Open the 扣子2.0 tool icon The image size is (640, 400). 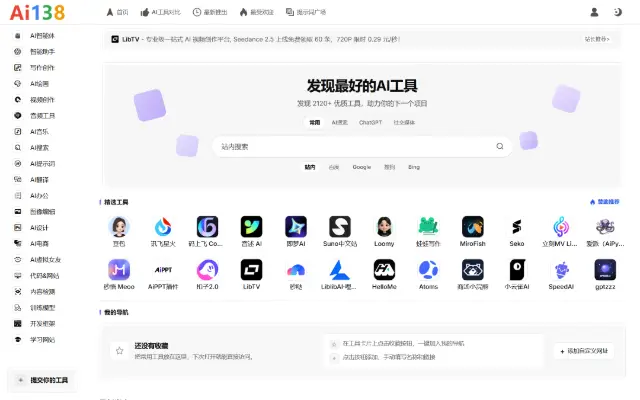click(207, 270)
